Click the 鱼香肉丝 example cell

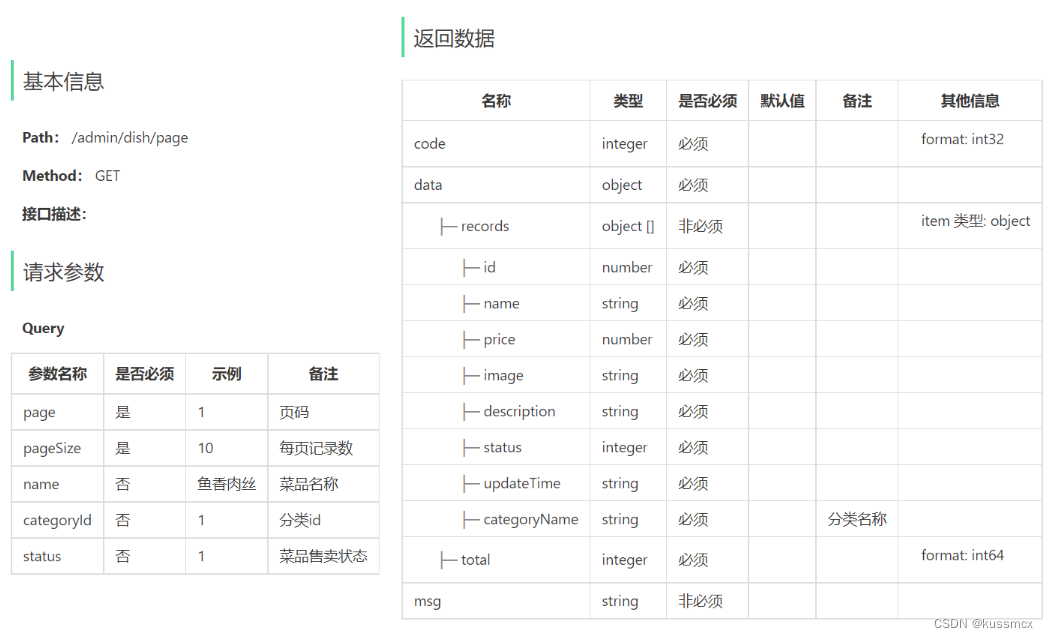click(x=227, y=484)
